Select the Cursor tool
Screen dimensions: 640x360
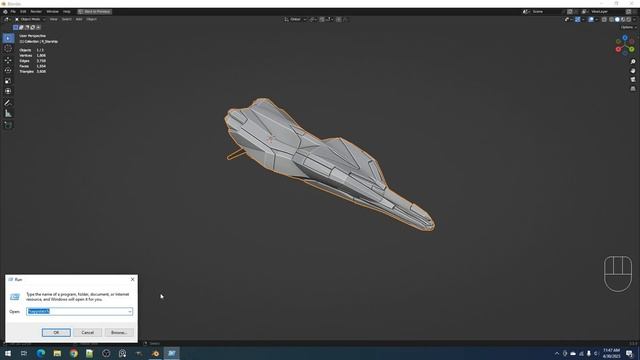(x=8, y=49)
